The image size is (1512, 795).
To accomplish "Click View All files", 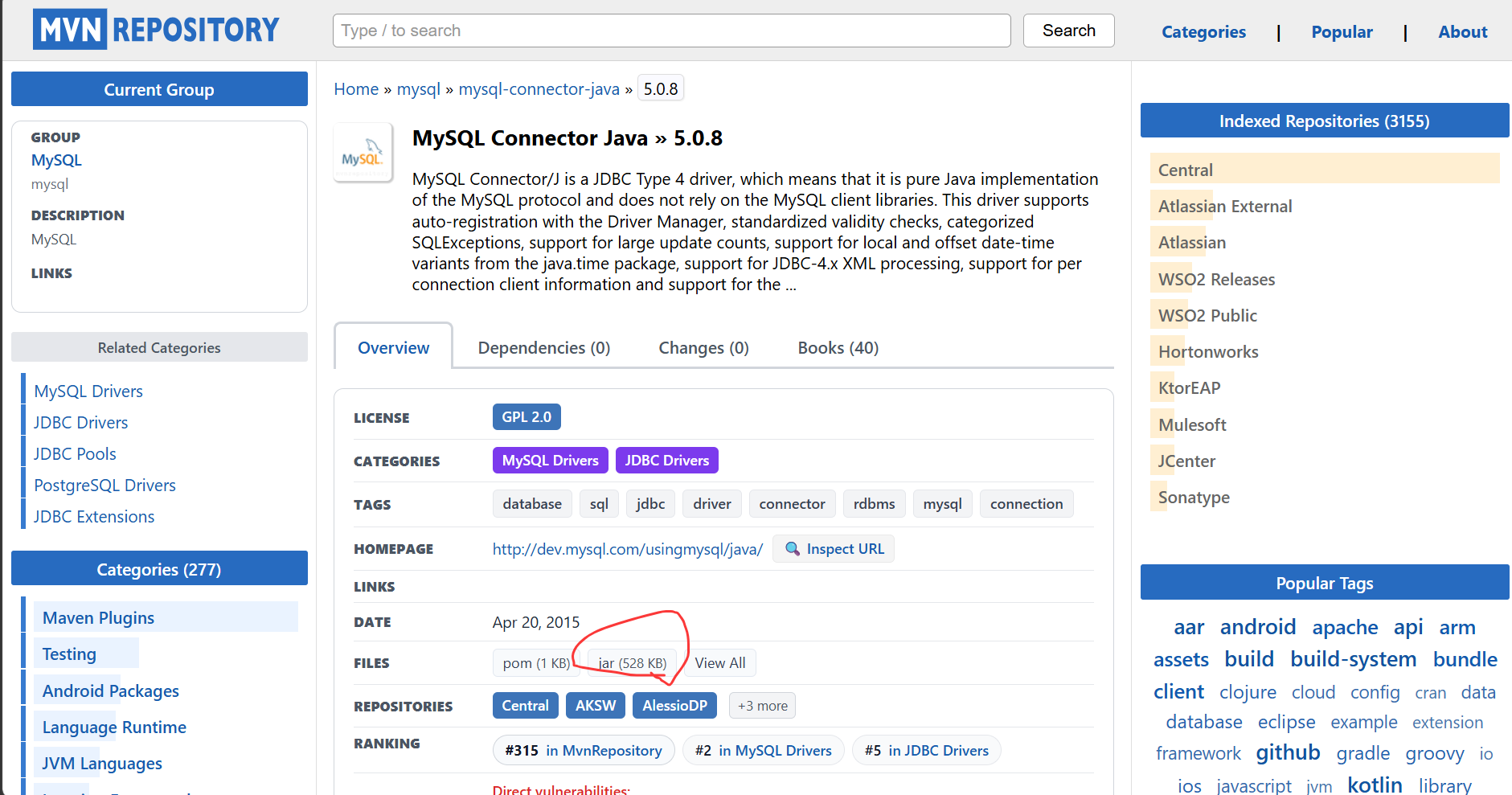I will point(720,663).
